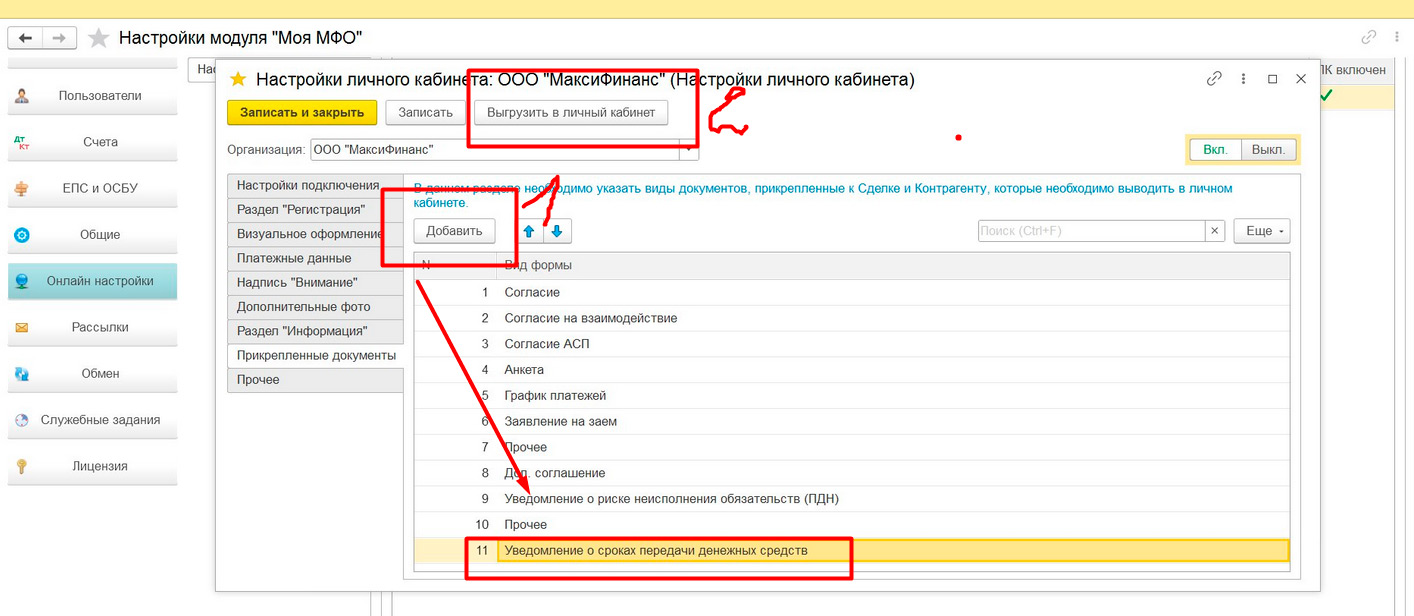
Task: Maximize the Настройки личного кабинета dialog
Action: (x=1272, y=78)
